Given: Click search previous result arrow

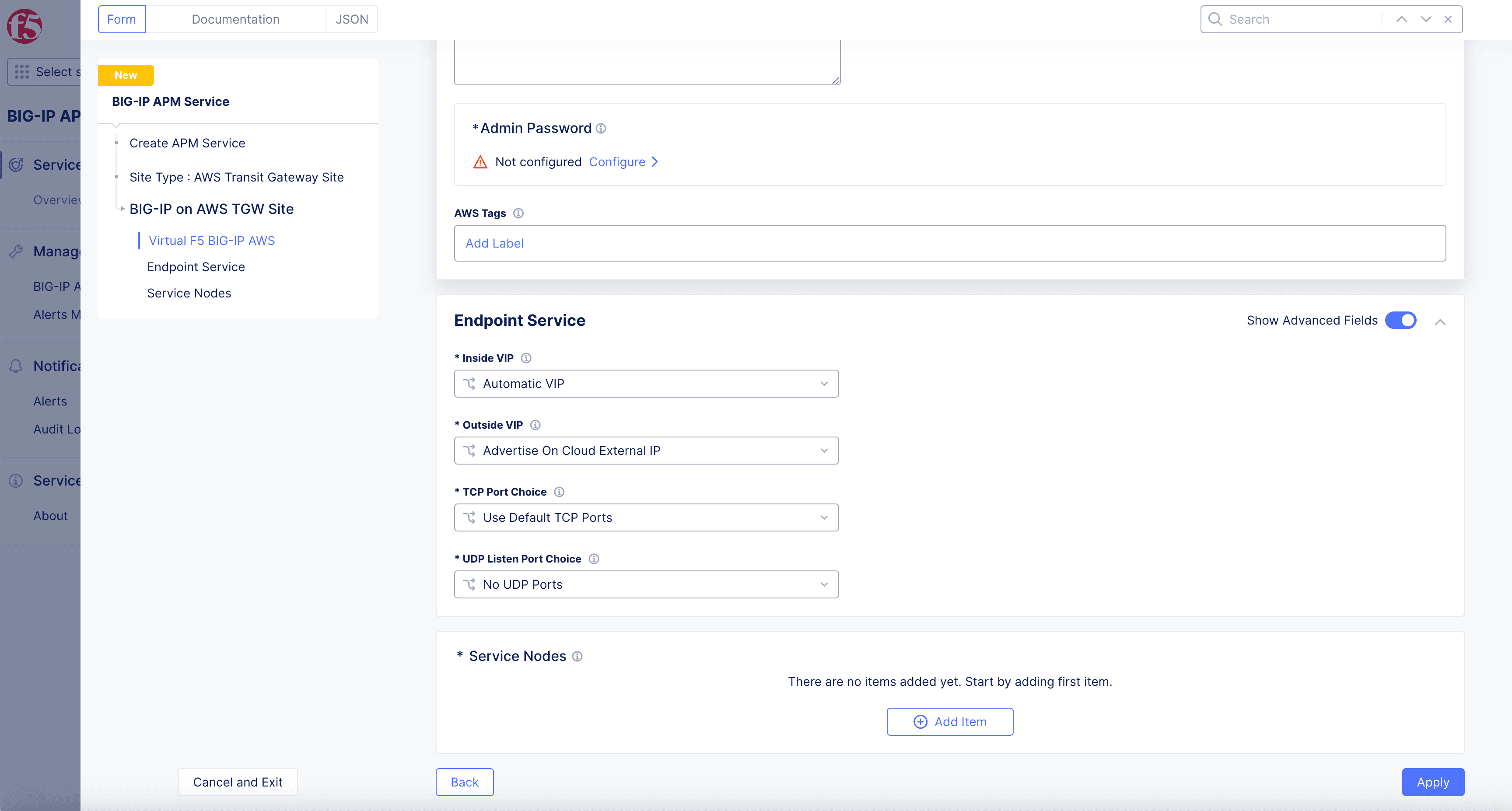Looking at the screenshot, I should [x=1402, y=19].
